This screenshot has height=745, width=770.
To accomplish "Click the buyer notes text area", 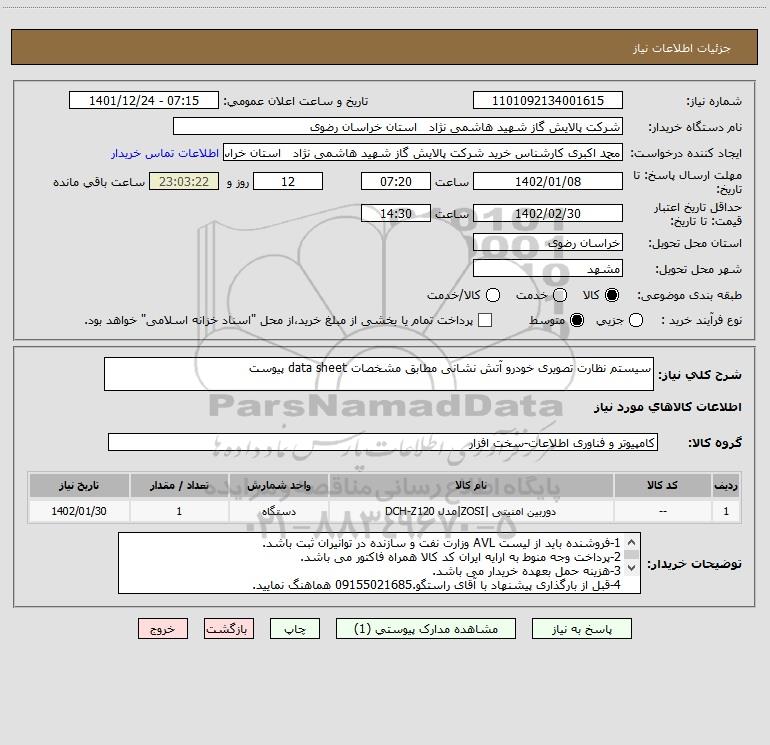I will 379,563.
